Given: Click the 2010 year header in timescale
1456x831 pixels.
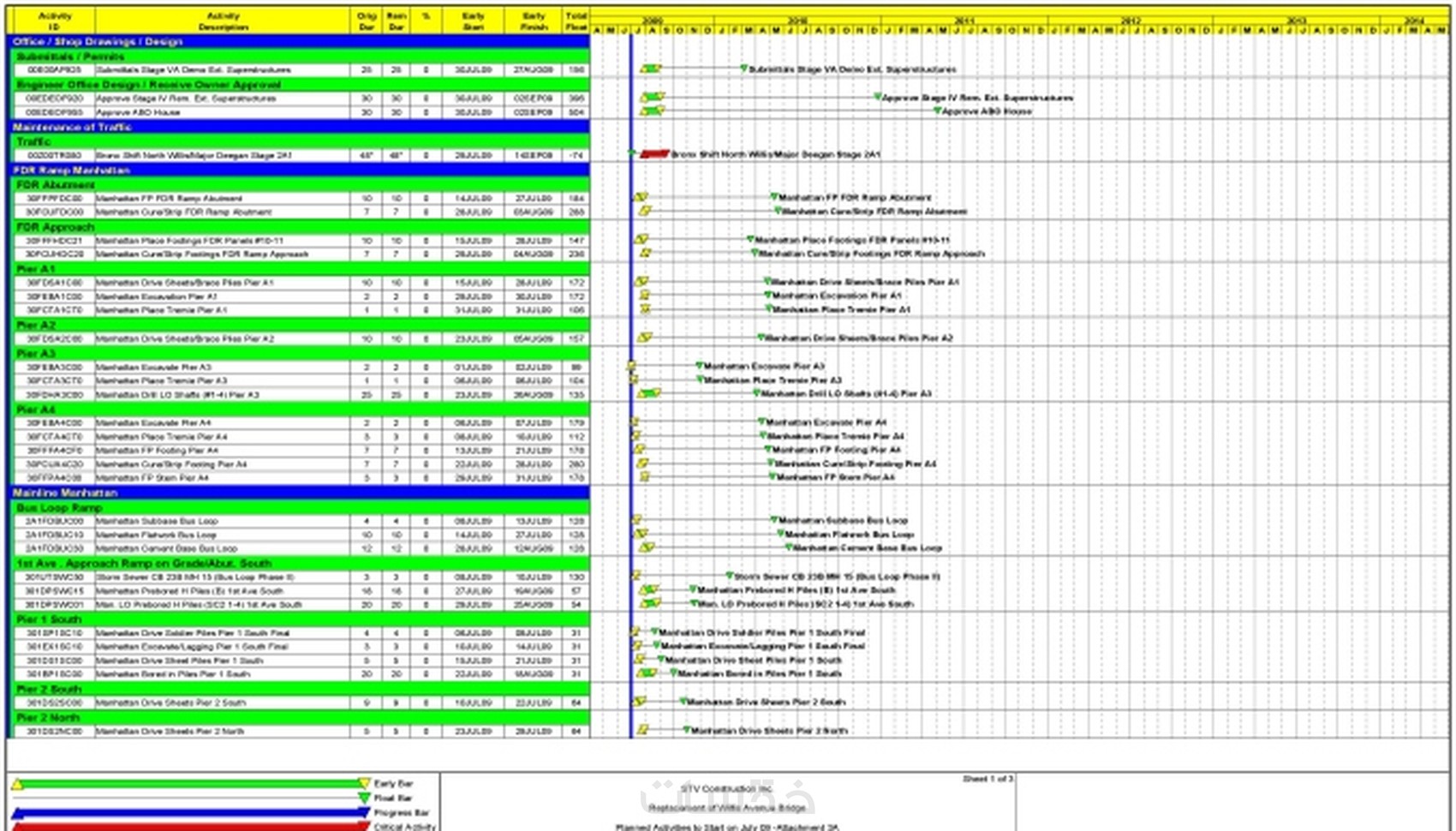Looking at the screenshot, I should tap(797, 19).
